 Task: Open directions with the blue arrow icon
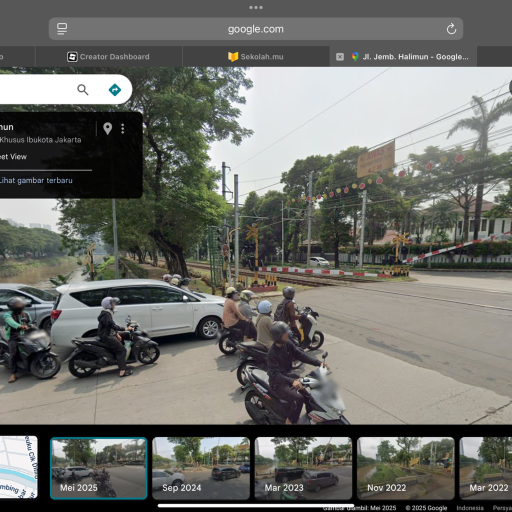(x=115, y=90)
